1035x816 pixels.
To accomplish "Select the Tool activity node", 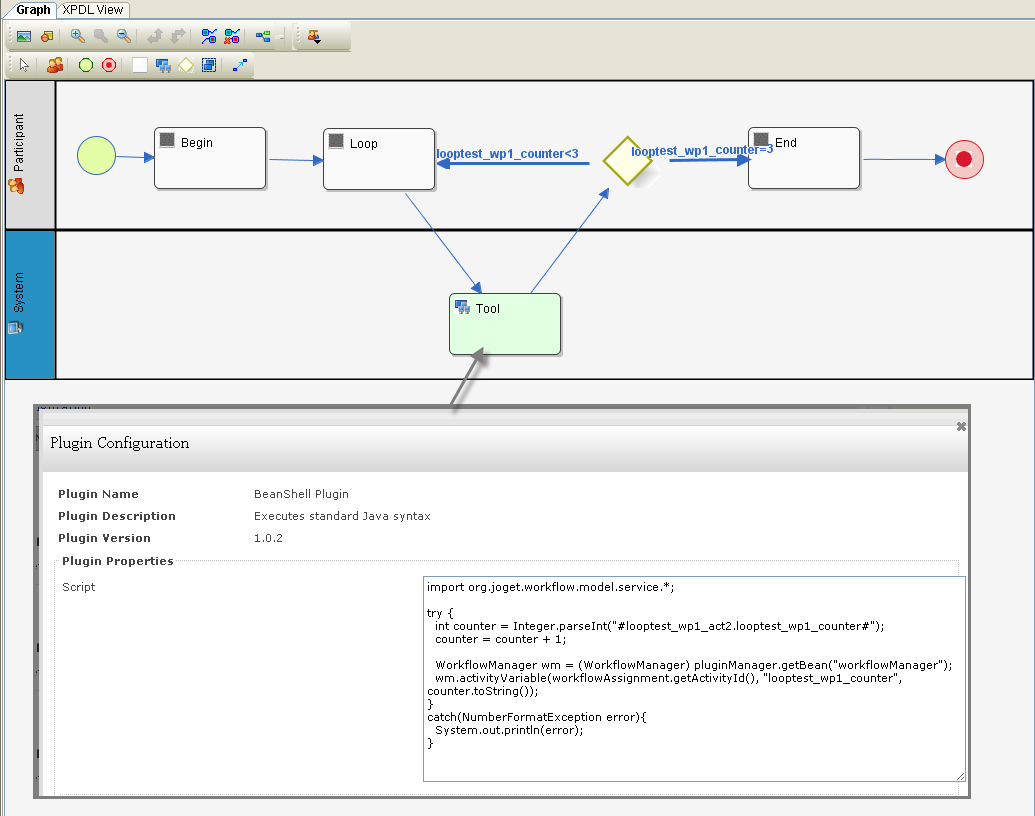I will pyautogui.click(x=505, y=324).
